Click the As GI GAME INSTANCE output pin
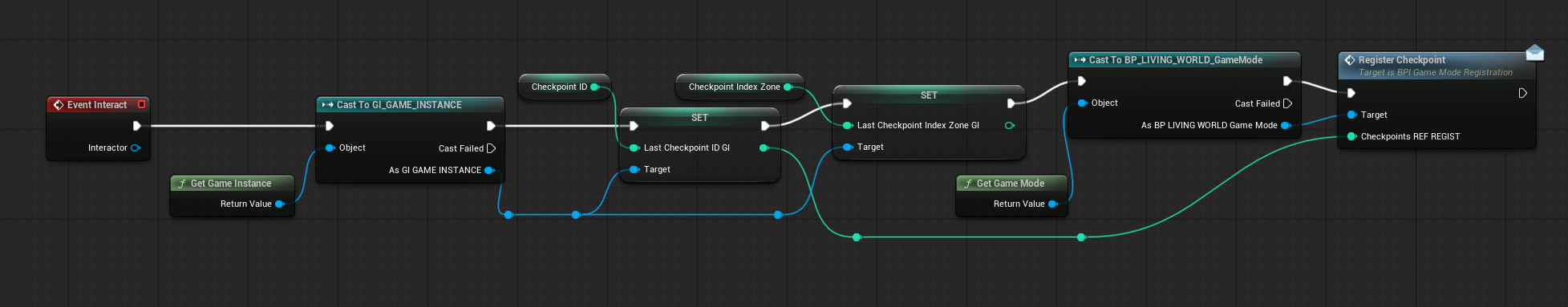This screenshot has height=307, width=1568. [489, 170]
